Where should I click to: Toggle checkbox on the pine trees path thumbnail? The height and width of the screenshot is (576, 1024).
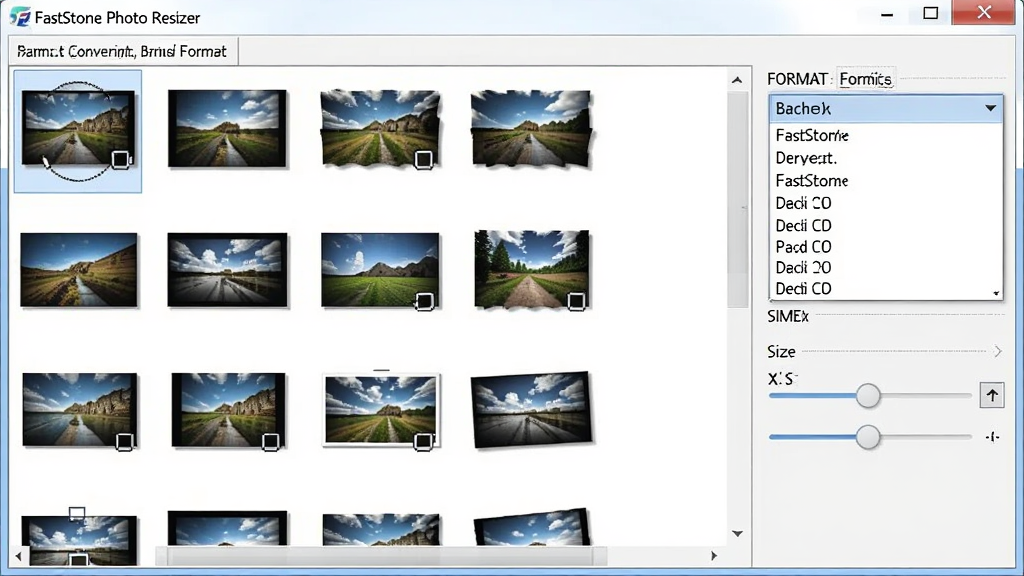click(x=576, y=301)
